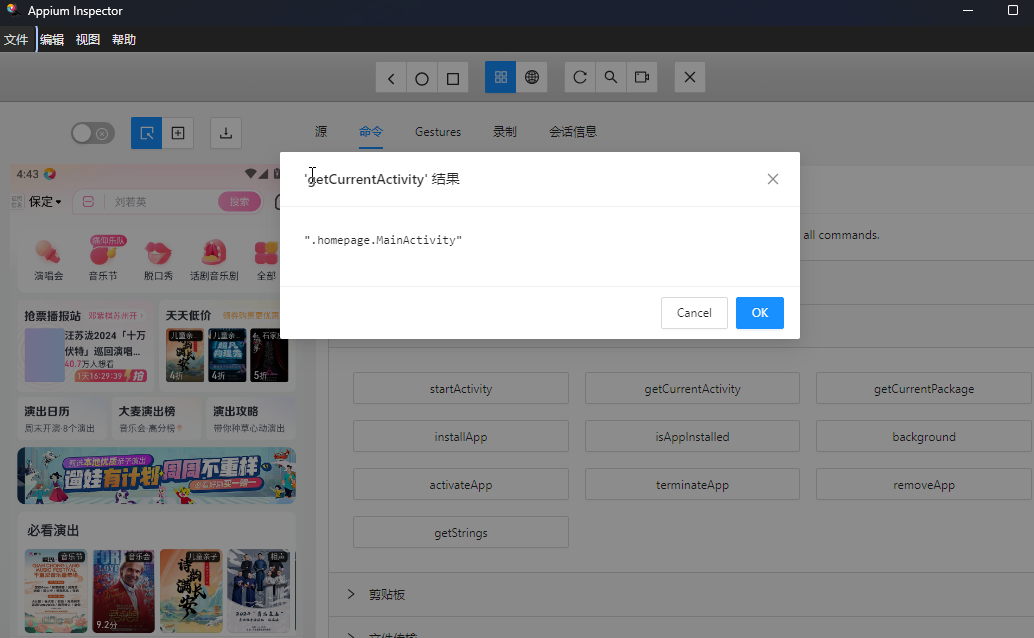The image size is (1034, 638).
Task: Choose the Tap/Swipe by coordinates tool
Action: point(178,133)
